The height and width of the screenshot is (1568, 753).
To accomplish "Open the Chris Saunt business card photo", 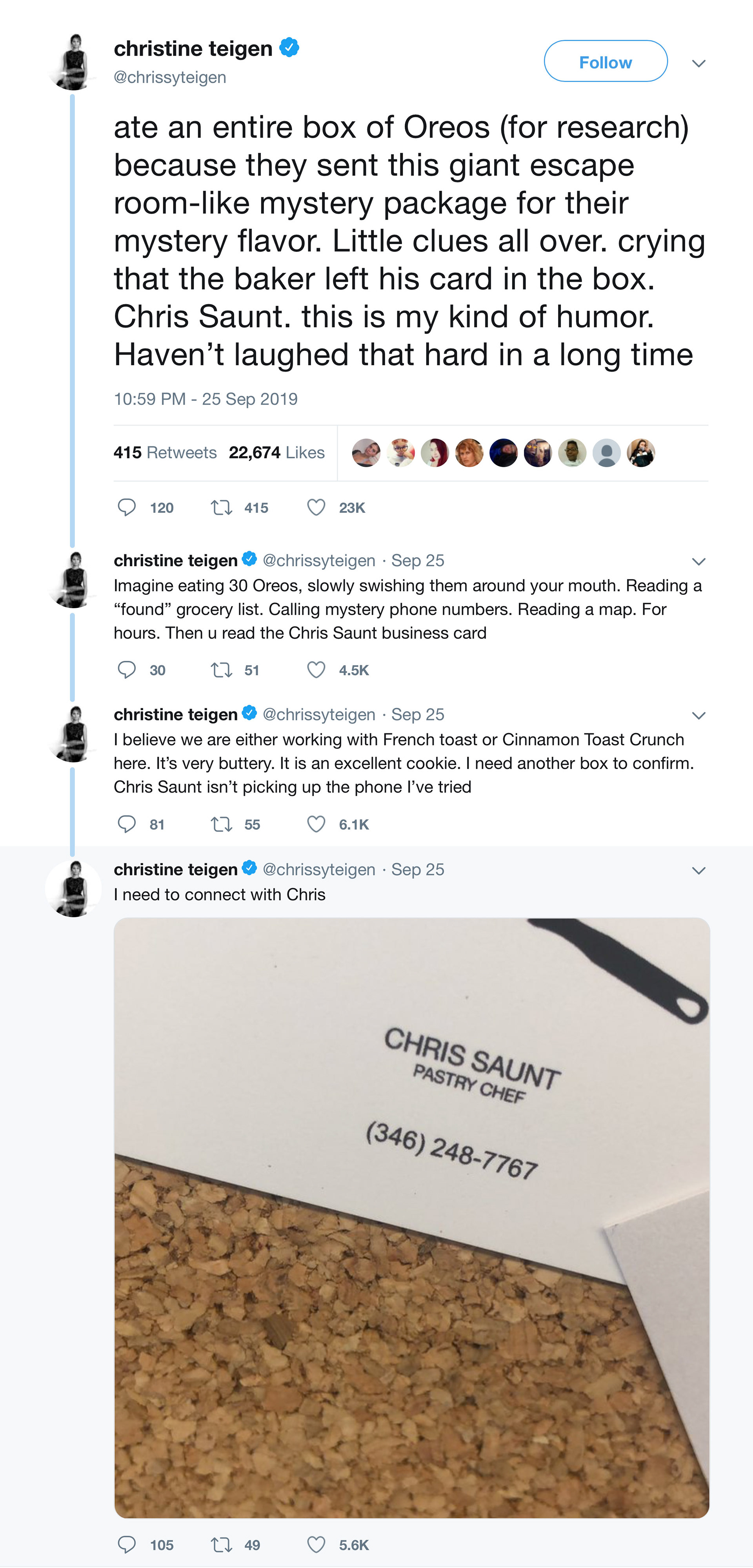I will coord(412,1217).
